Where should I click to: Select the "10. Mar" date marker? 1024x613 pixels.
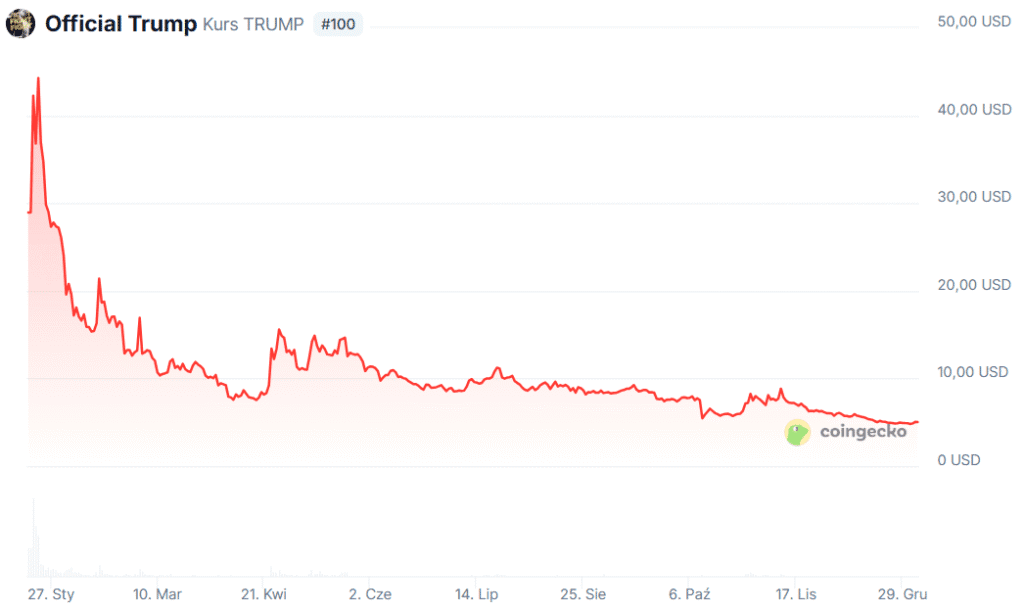coord(157,594)
